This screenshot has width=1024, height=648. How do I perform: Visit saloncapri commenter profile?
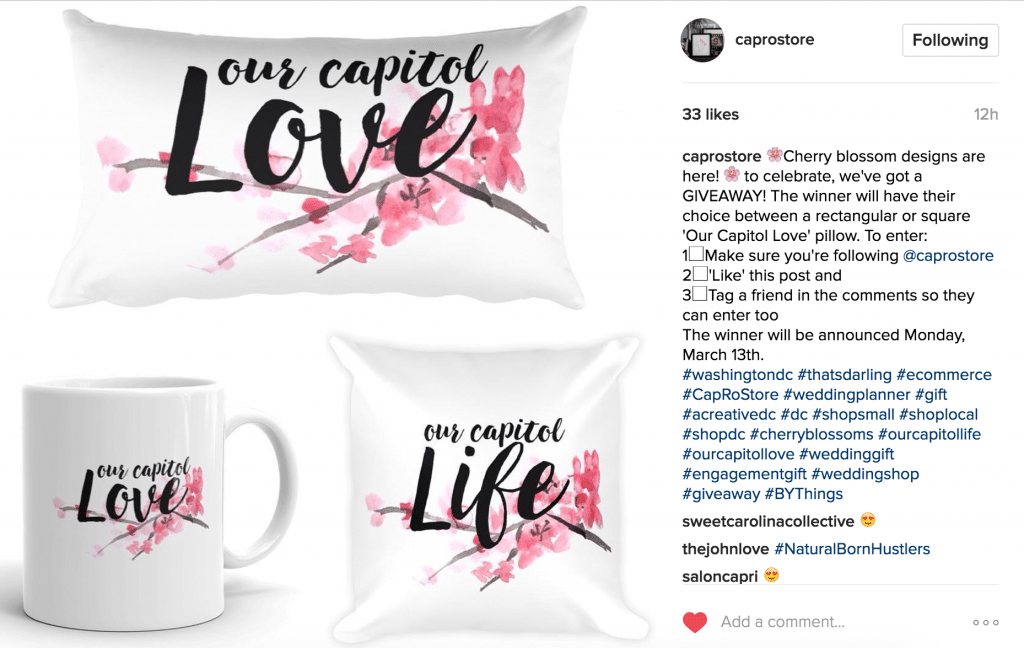click(x=720, y=576)
